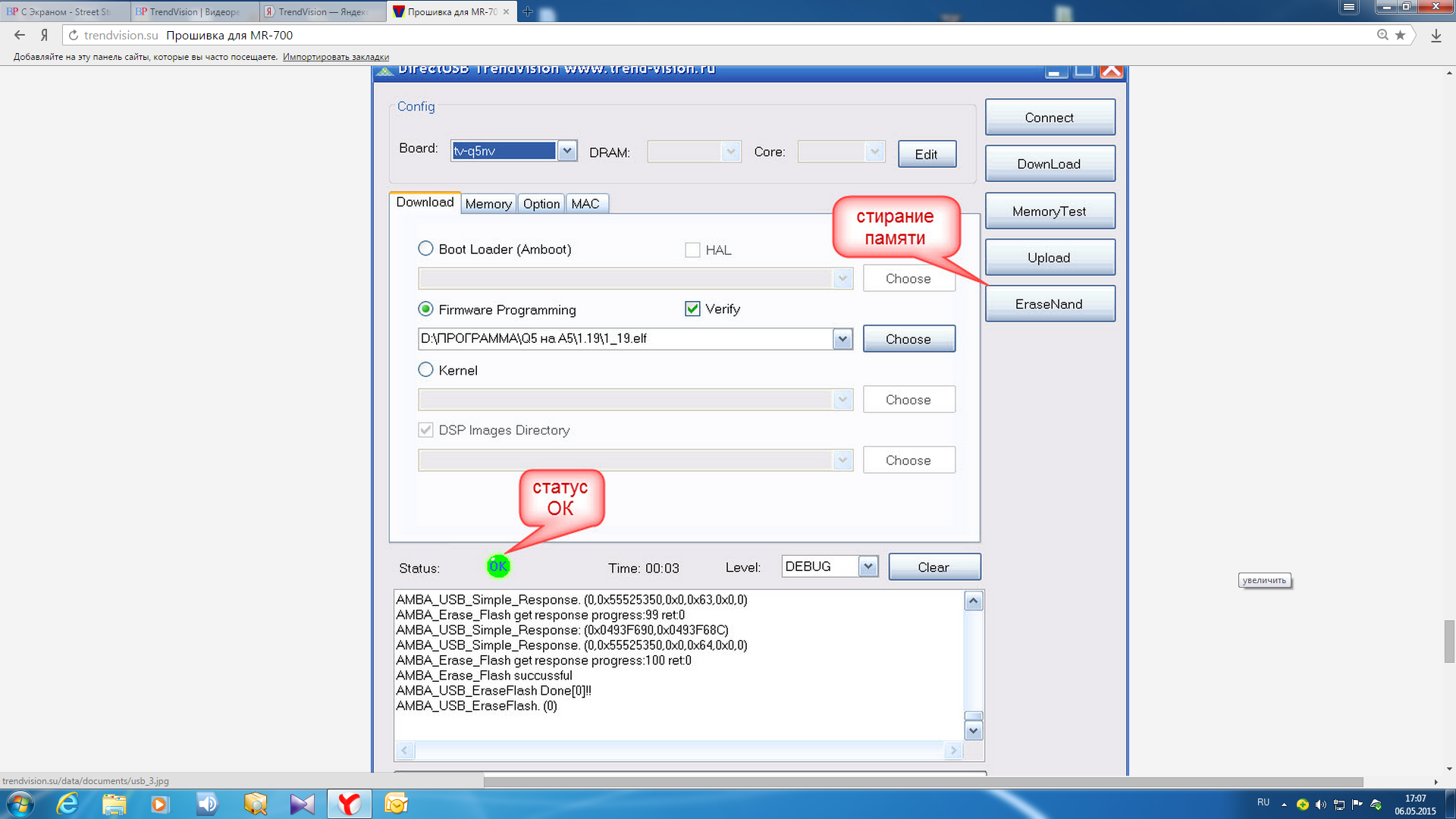Viewport: 1456px width, 819px height.
Task: Enable the HAL checkbox
Action: tap(692, 249)
